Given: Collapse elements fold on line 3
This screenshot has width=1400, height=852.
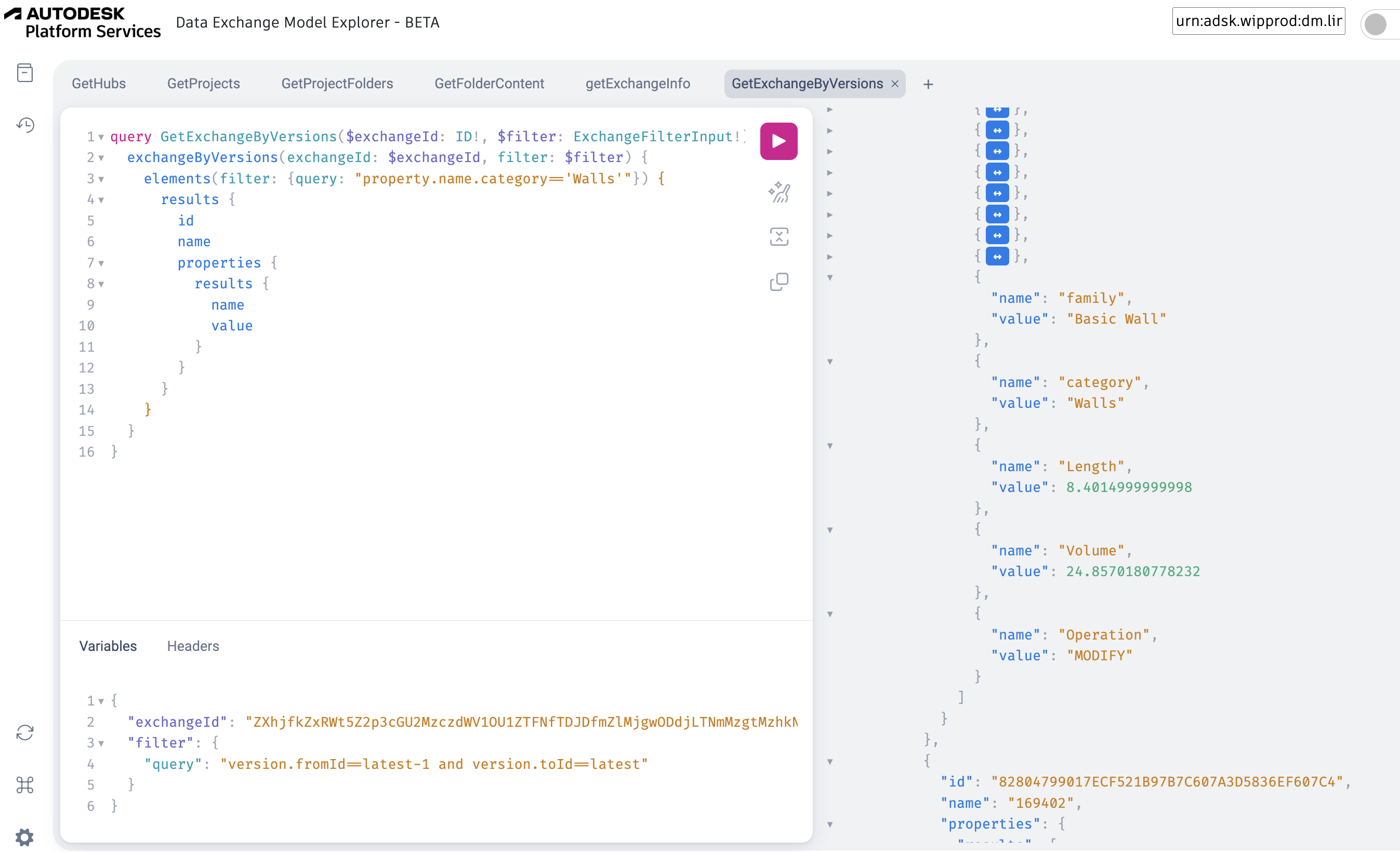Looking at the screenshot, I should pyautogui.click(x=101, y=179).
